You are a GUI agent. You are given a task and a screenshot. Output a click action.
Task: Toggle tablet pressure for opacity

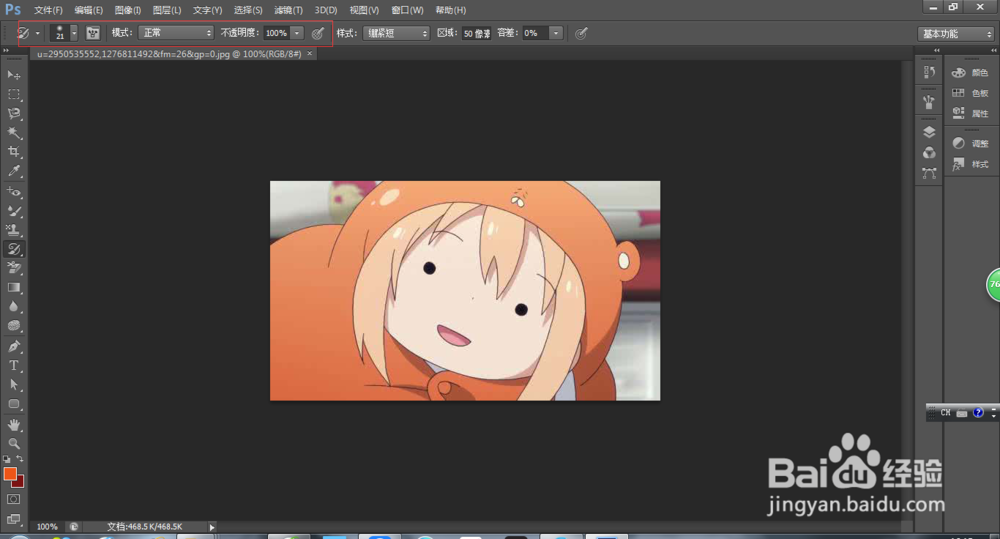318,33
